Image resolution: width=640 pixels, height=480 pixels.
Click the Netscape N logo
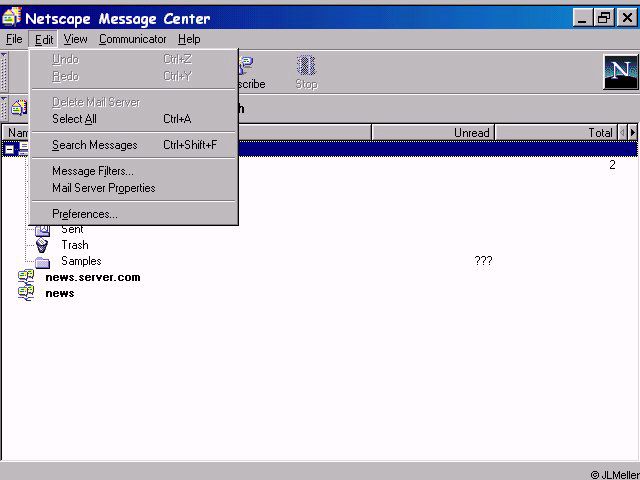621,72
